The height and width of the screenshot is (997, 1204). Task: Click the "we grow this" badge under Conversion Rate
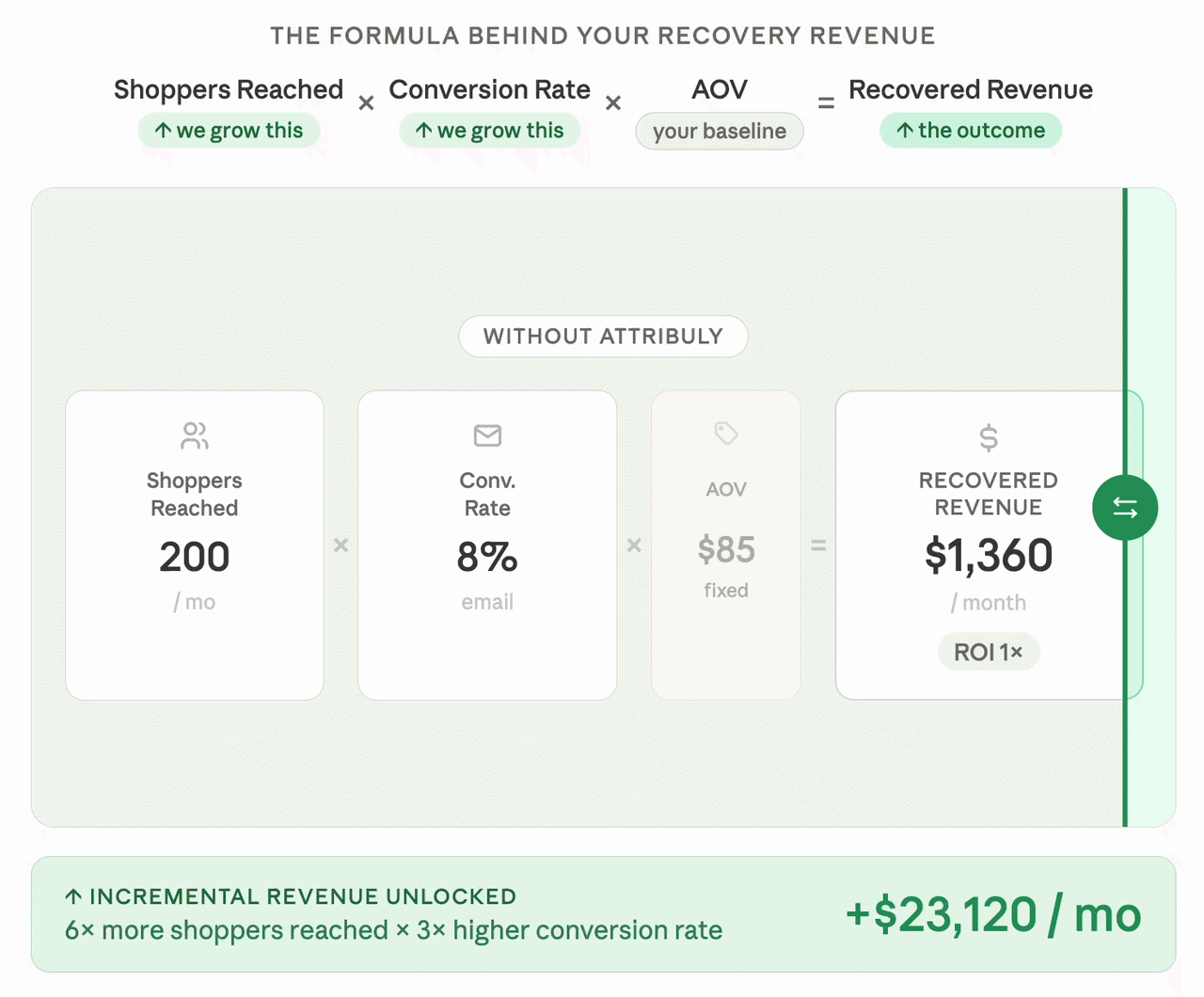pyautogui.click(x=490, y=131)
